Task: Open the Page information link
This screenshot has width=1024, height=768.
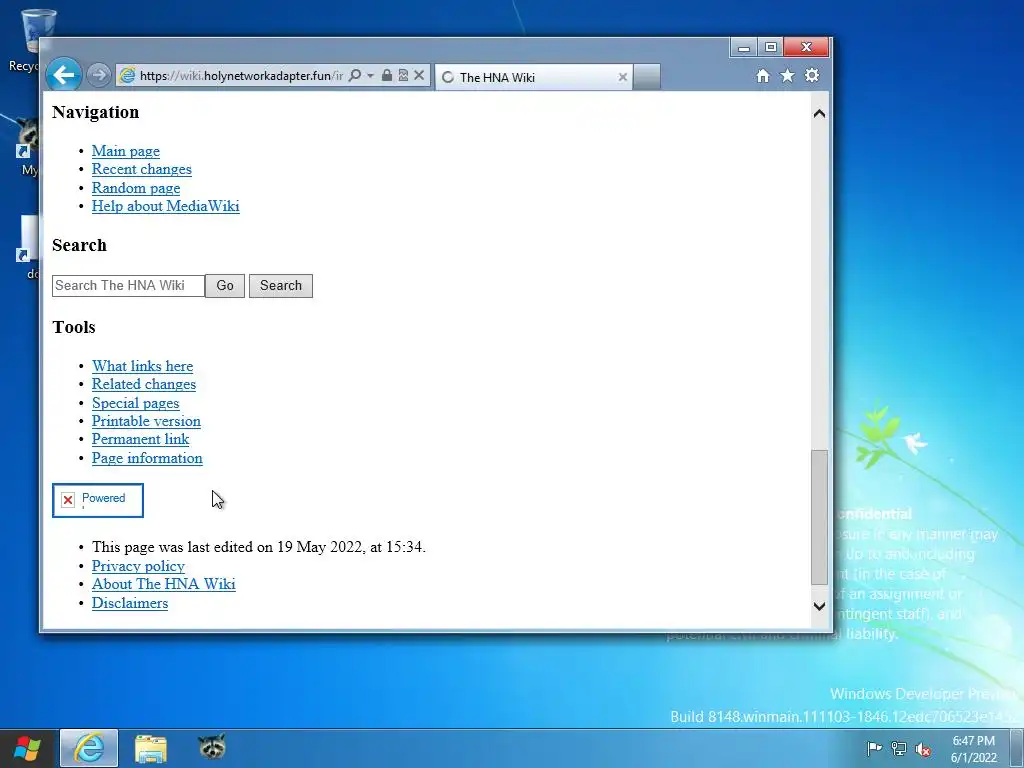Action: click(147, 458)
